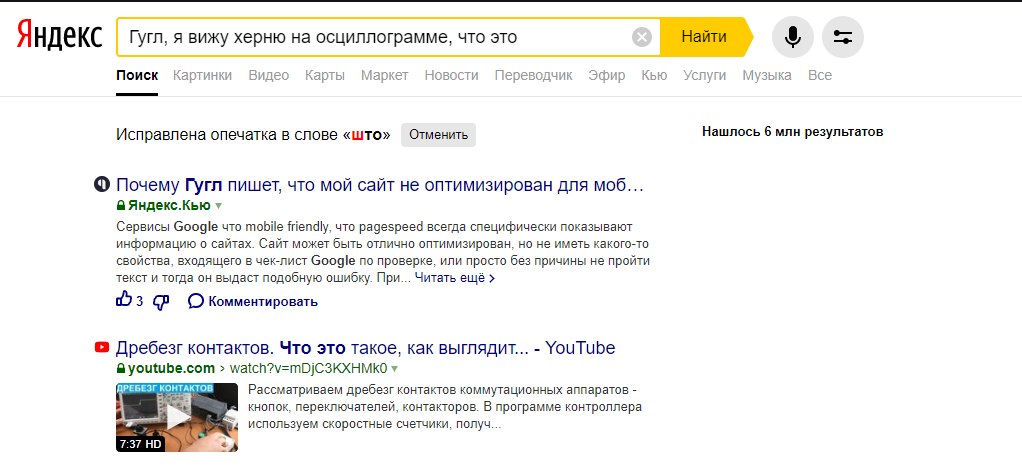This screenshot has width=1022, height=471.
Task: Clear the search query with the X icon
Action: click(x=642, y=37)
